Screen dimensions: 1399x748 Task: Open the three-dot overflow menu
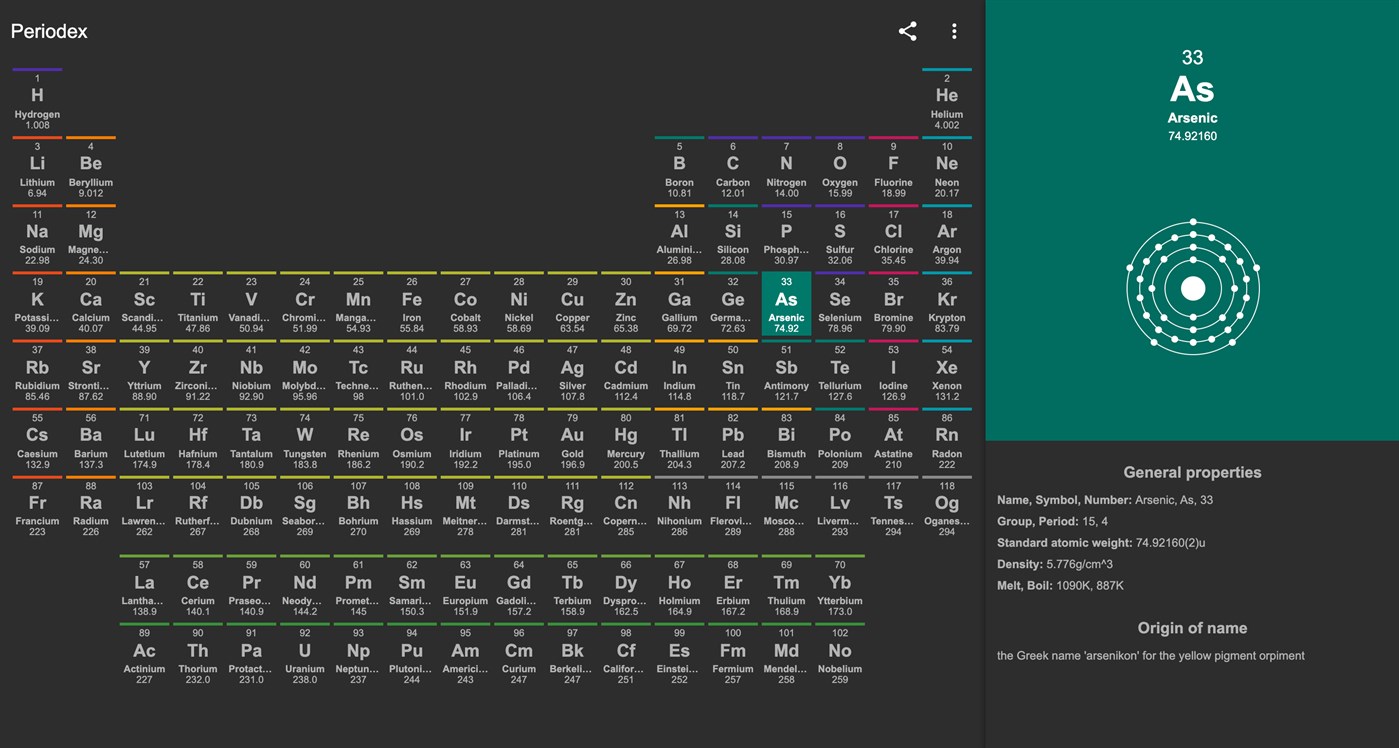(953, 31)
